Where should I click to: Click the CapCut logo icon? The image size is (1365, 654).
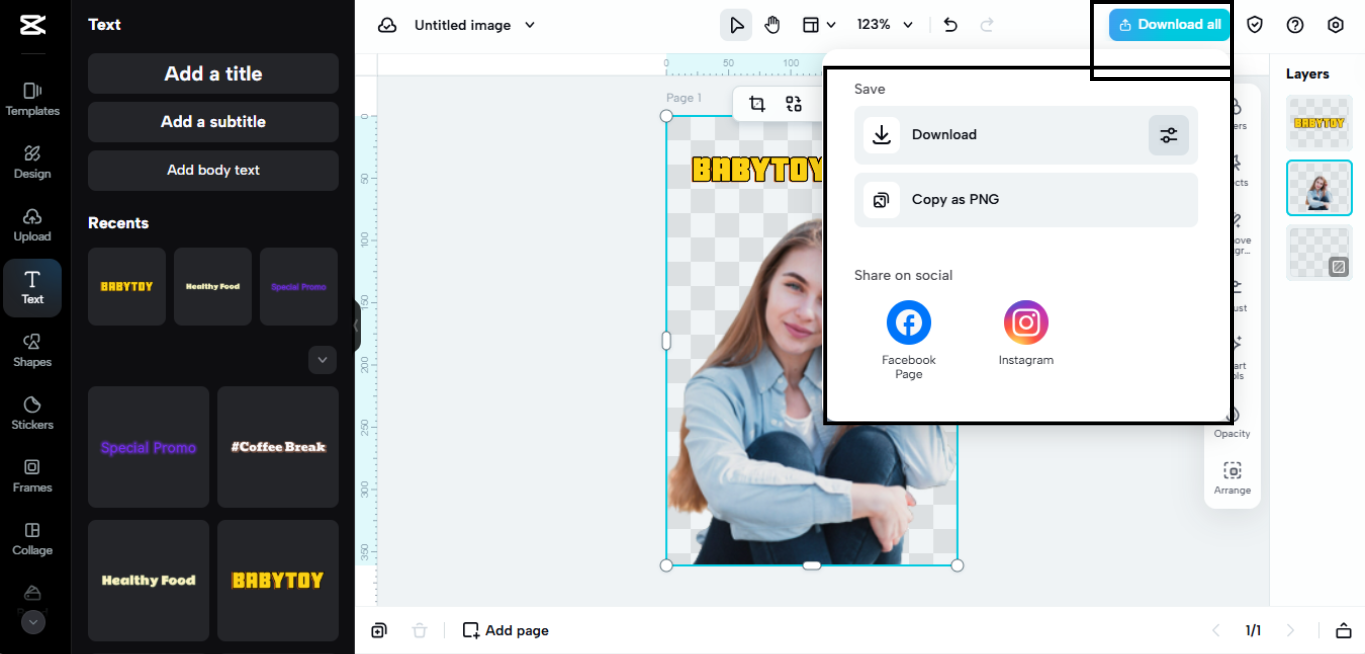33,25
